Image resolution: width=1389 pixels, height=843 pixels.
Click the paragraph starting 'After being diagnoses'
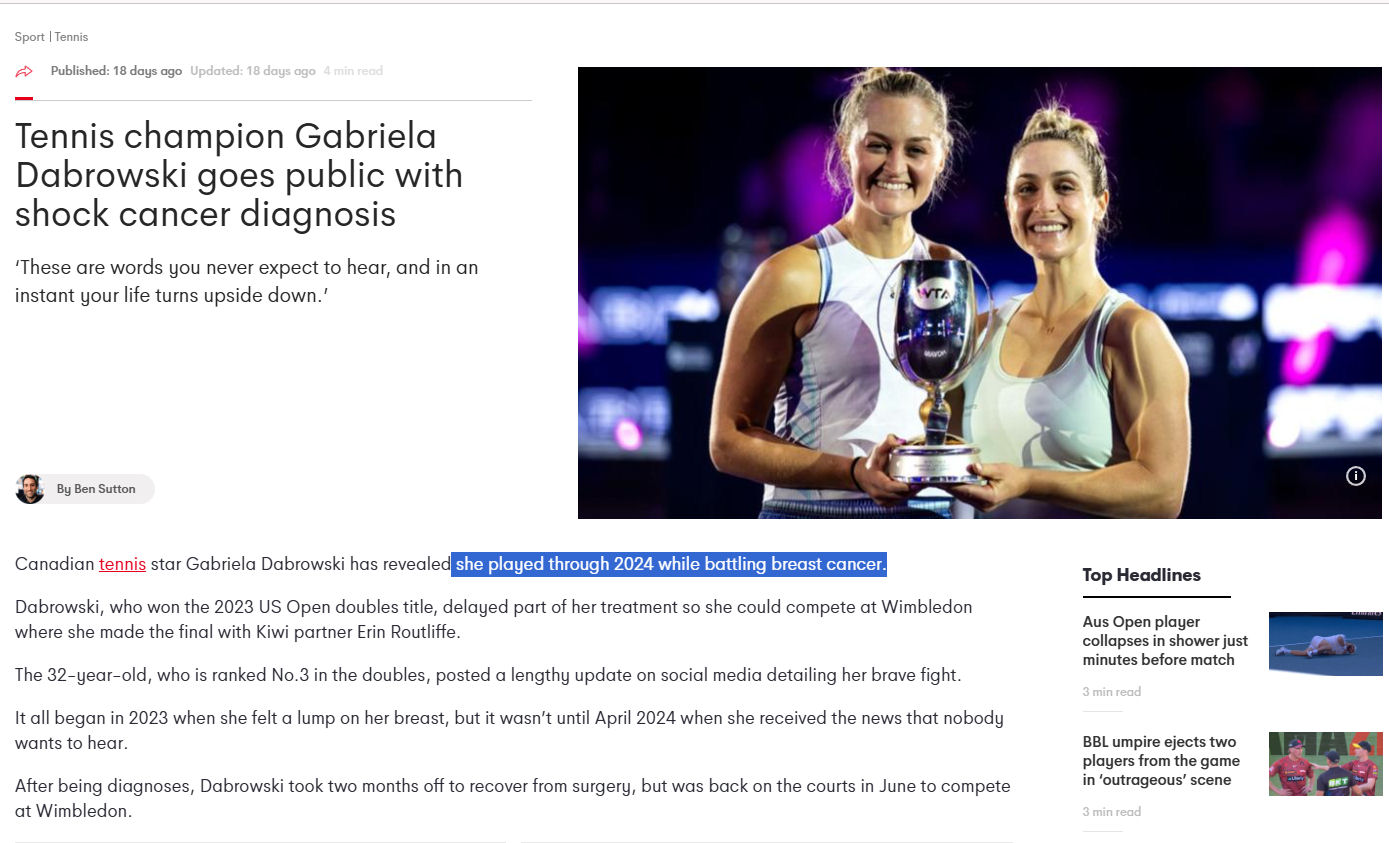coord(512,798)
